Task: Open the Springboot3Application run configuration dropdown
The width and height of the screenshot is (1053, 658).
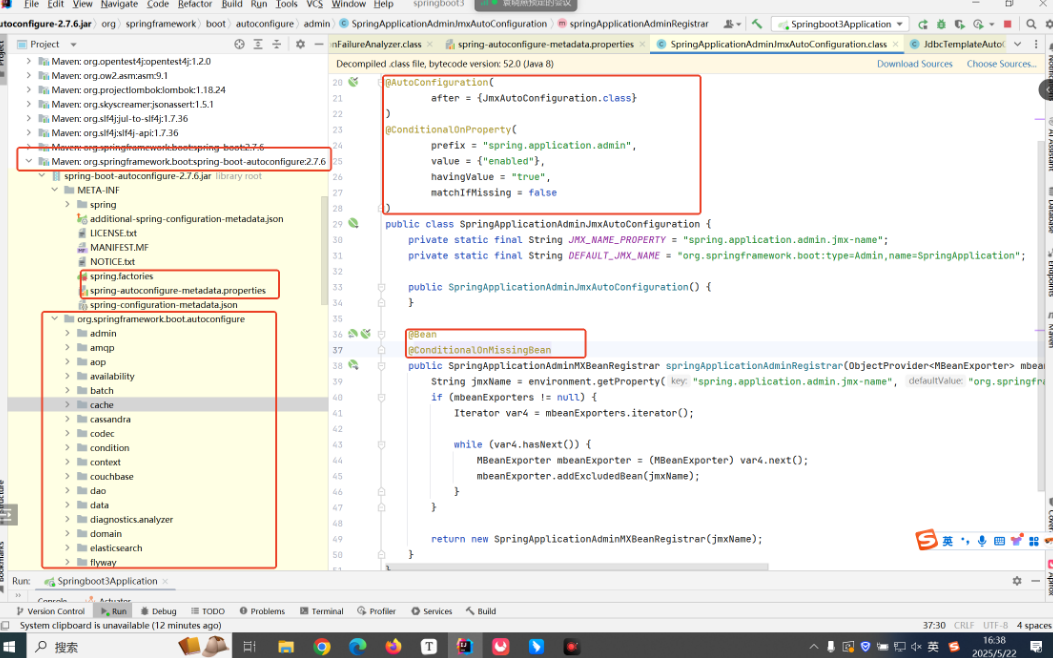Action: [839, 24]
